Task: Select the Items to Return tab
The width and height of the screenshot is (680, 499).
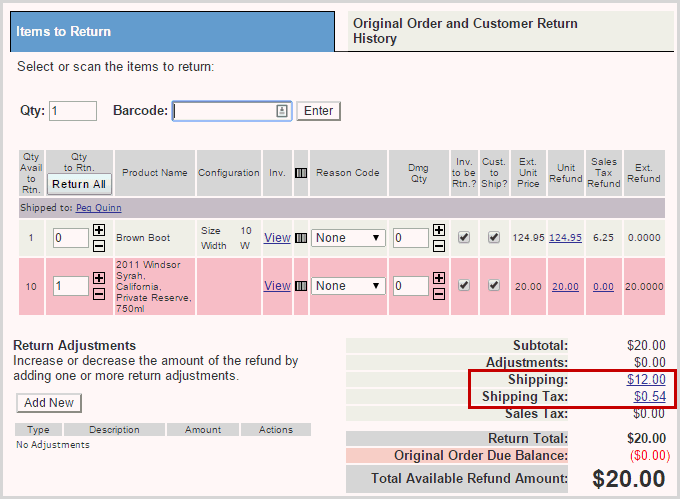Action: [x=172, y=32]
